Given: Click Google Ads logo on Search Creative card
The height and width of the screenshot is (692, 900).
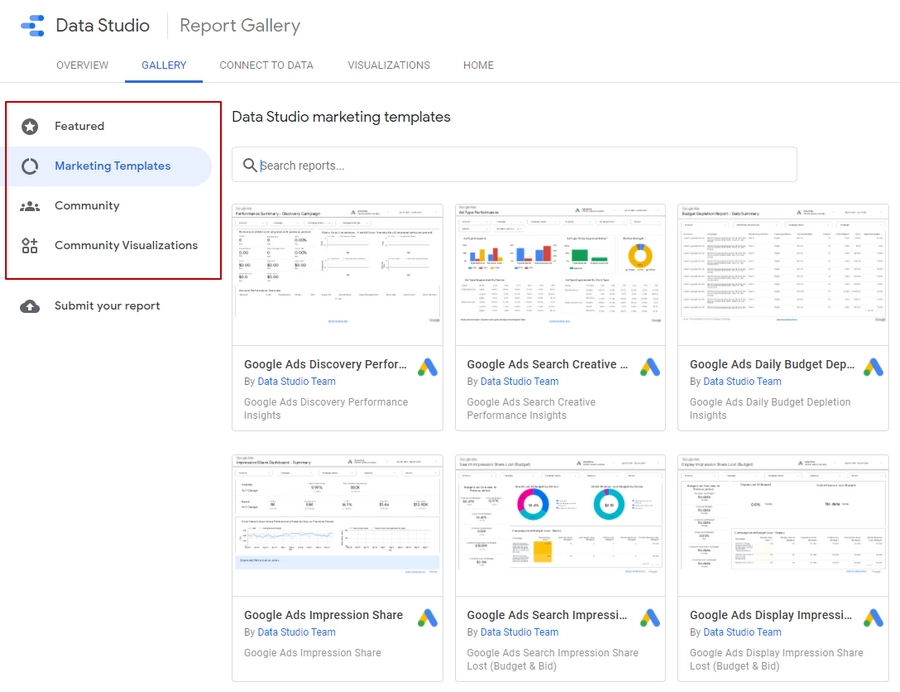Looking at the screenshot, I should pyautogui.click(x=650, y=367).
